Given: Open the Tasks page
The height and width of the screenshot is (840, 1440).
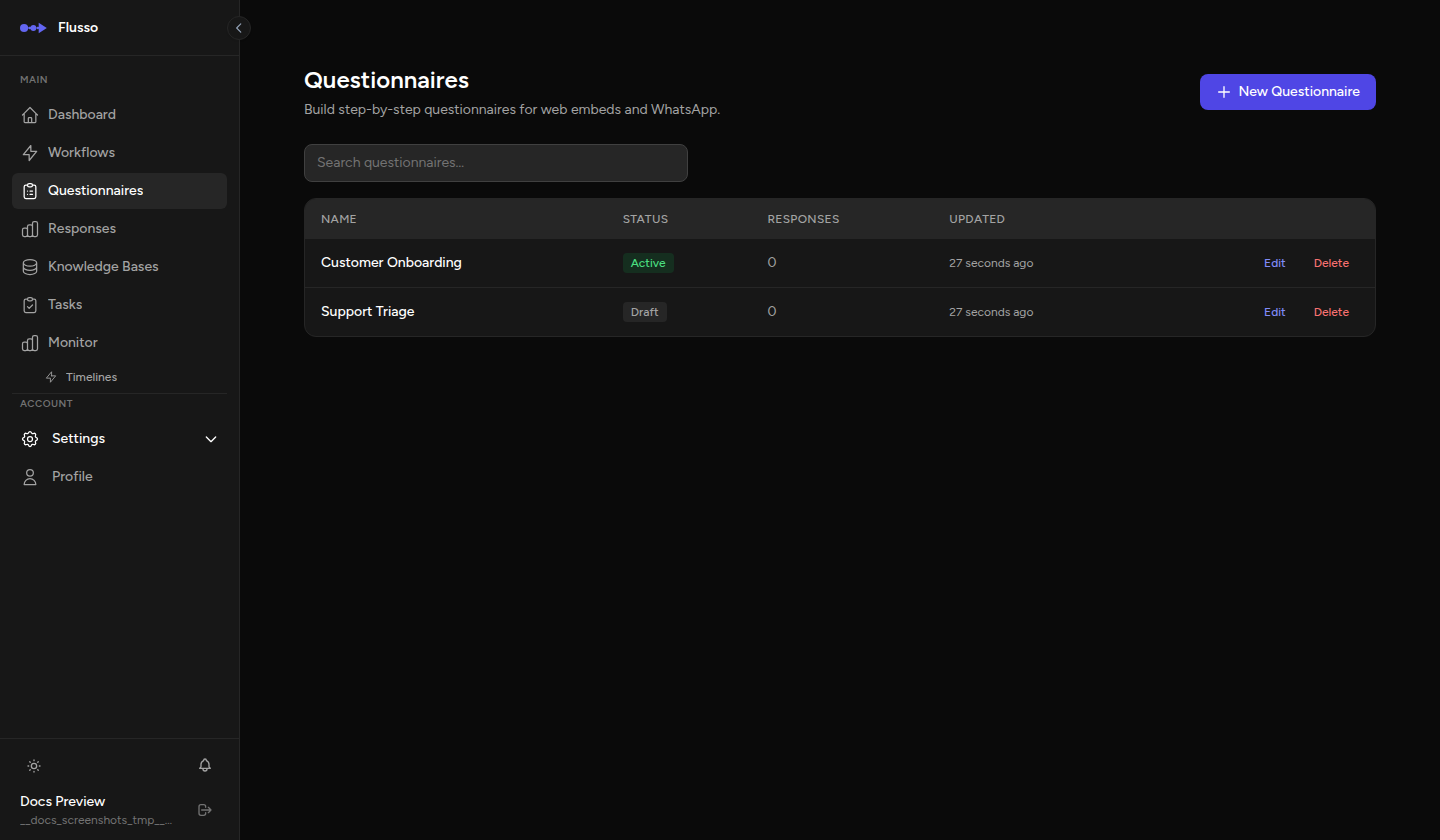Looking at the screenshot, I should pyautogui.click(x=119, y=305).
